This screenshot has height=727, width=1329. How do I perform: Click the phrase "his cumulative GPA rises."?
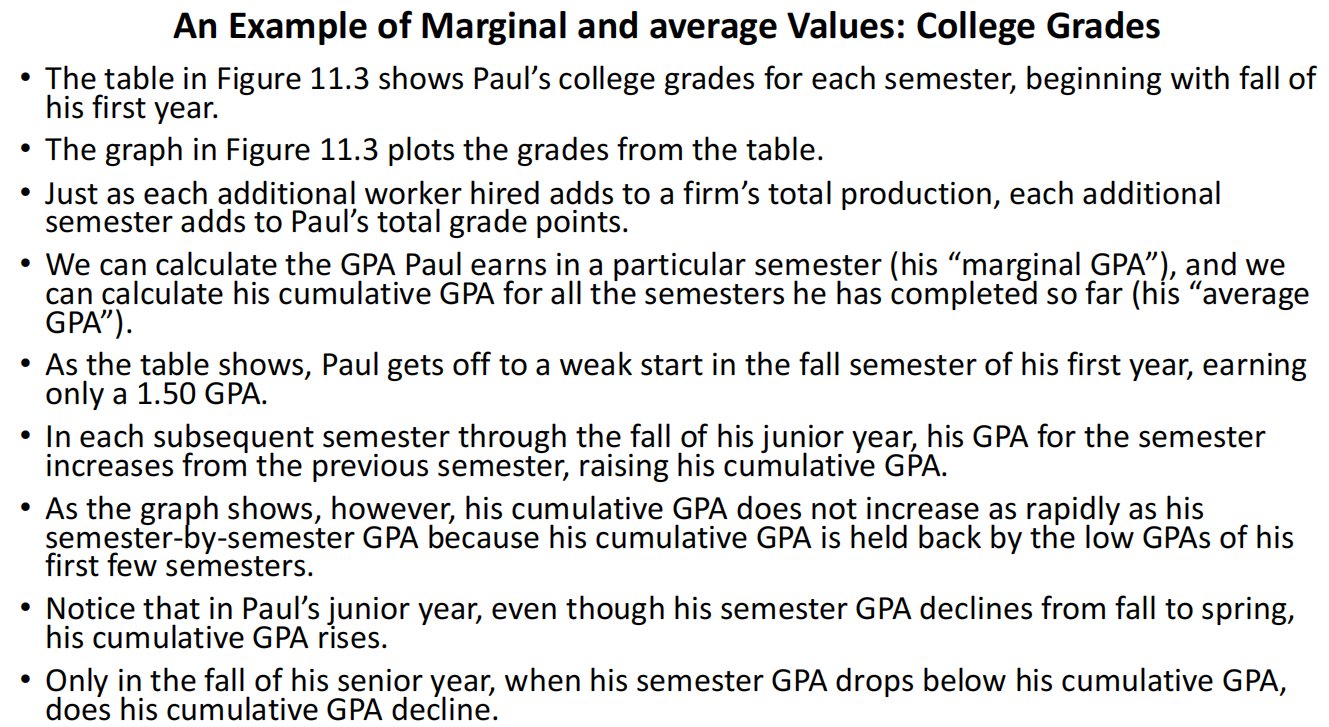pyautogui.click(x=216, y=637)
